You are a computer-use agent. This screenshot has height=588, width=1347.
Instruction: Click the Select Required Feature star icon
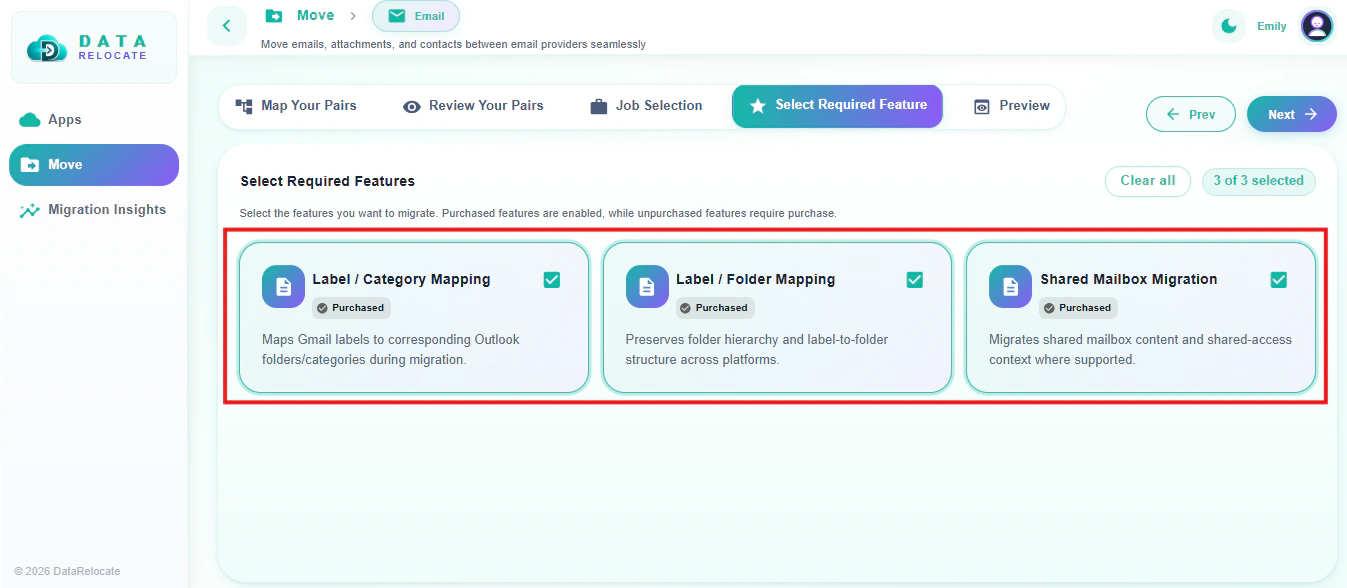tap(758, 105)
